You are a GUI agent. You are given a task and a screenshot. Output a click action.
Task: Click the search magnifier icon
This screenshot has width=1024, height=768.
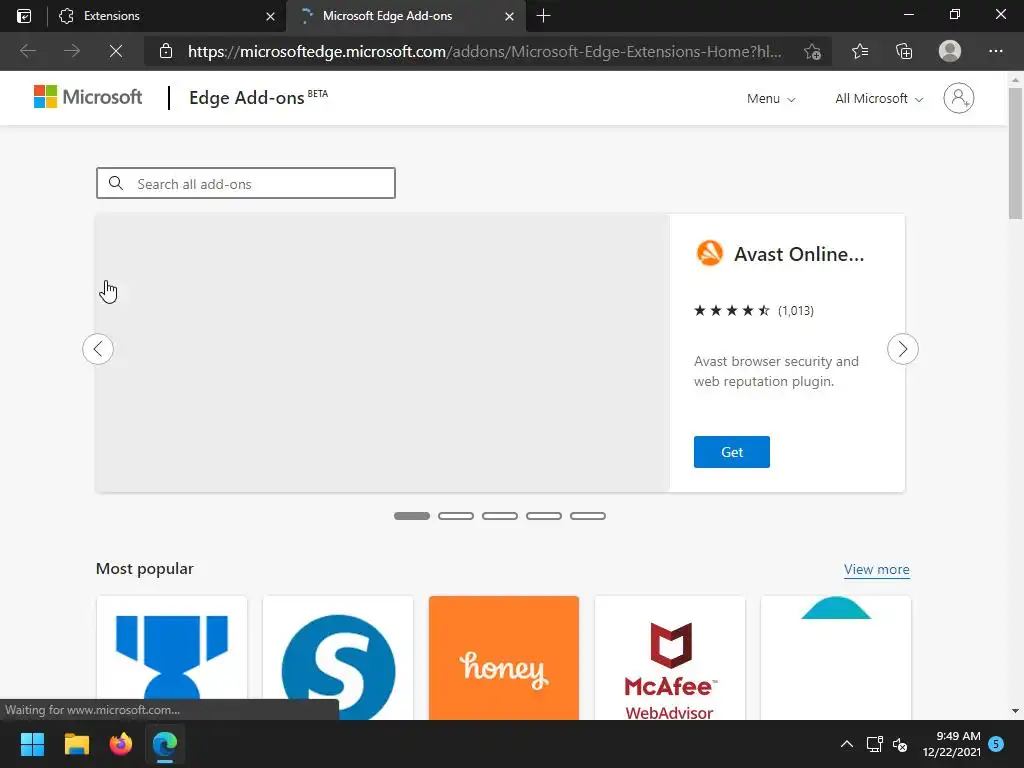coord(116,184)
